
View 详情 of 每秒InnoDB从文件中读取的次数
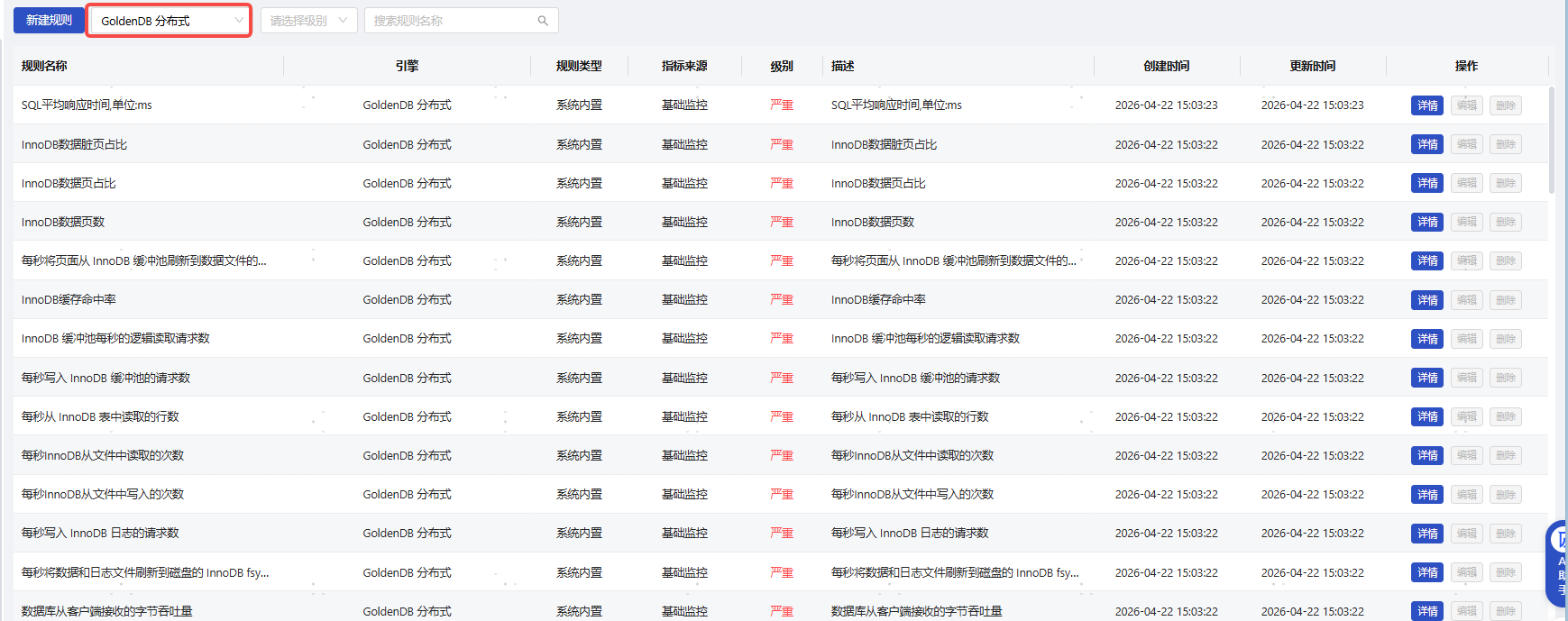coord(1427,455)
